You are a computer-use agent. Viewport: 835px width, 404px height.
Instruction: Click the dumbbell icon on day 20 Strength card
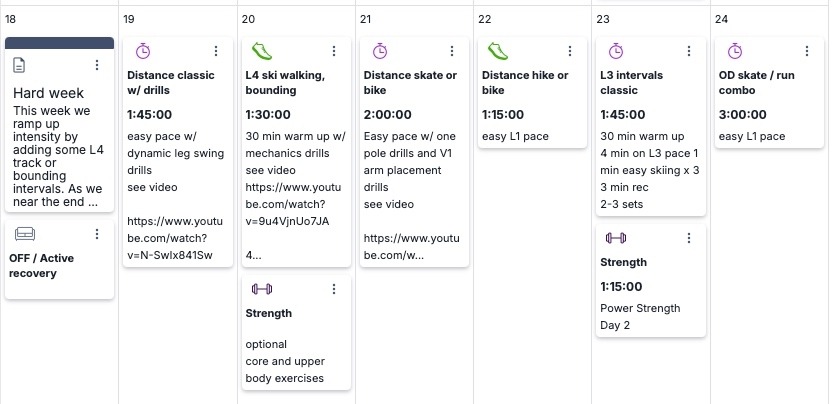point(261,289)
